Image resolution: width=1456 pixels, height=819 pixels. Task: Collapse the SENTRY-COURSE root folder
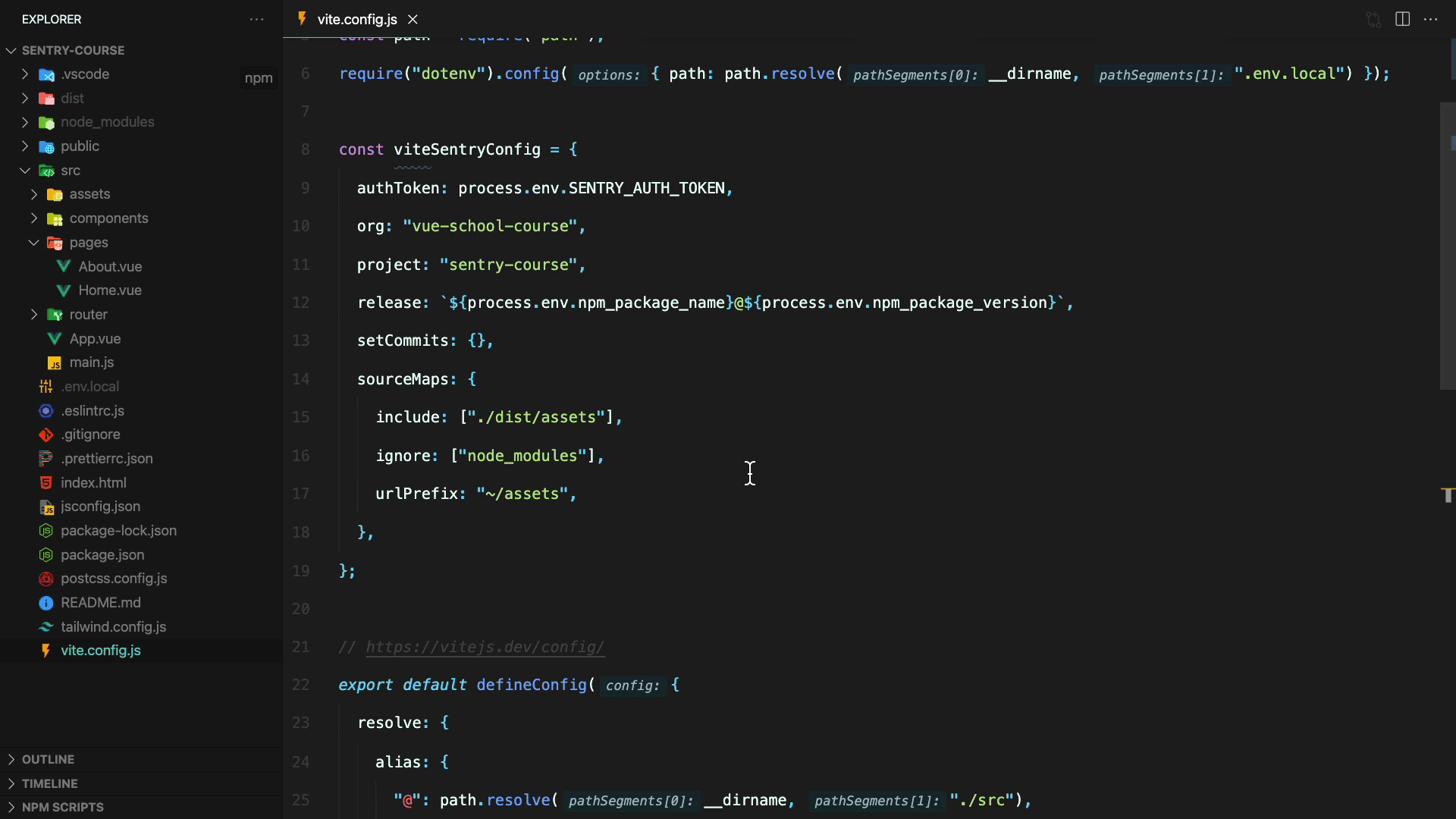click(x=11, y=50)
